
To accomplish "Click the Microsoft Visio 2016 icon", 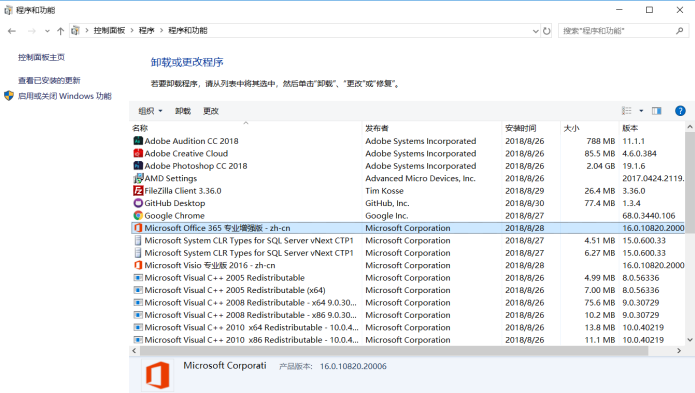I will [138, 265].
